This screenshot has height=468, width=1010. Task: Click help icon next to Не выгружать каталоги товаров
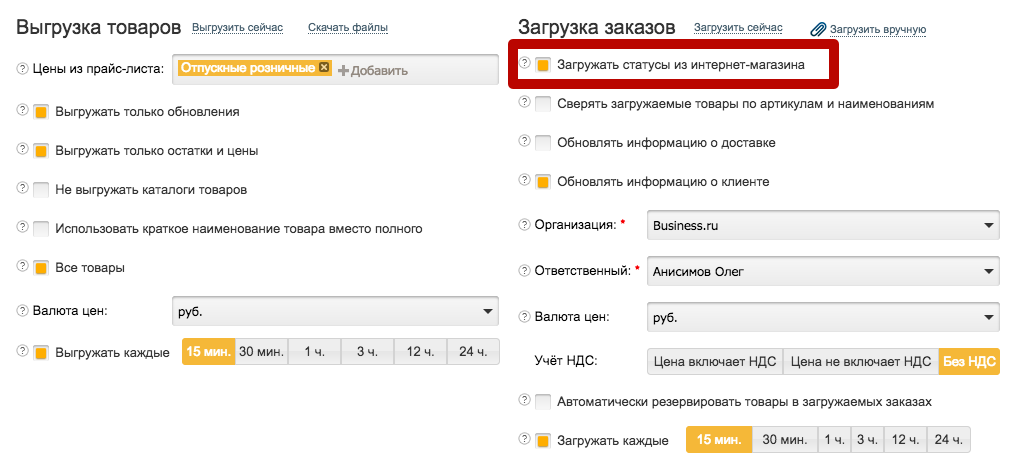(x=23, y=188)
